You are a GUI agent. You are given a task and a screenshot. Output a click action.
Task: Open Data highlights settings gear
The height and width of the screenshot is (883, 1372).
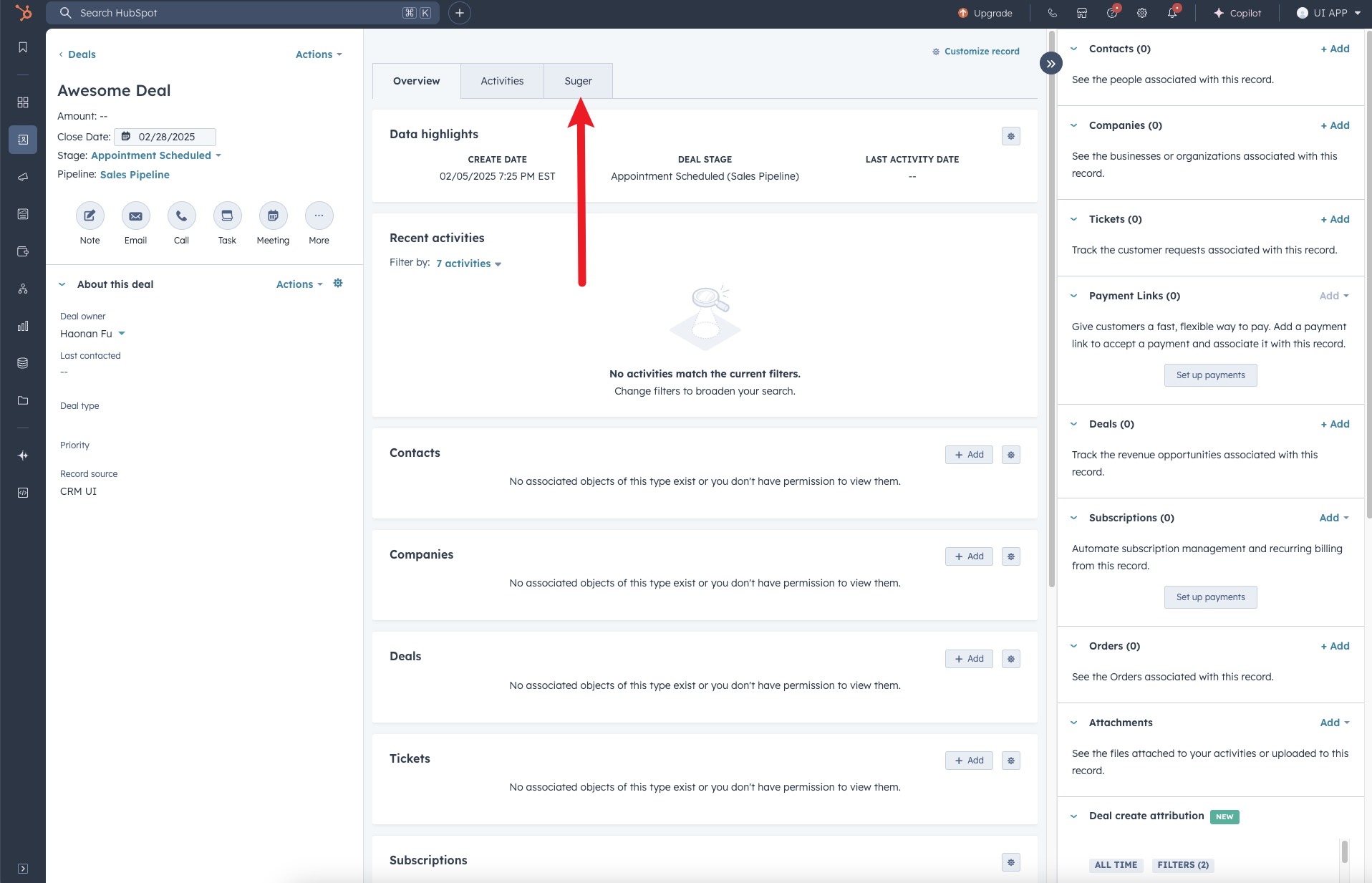[1010, 136]
